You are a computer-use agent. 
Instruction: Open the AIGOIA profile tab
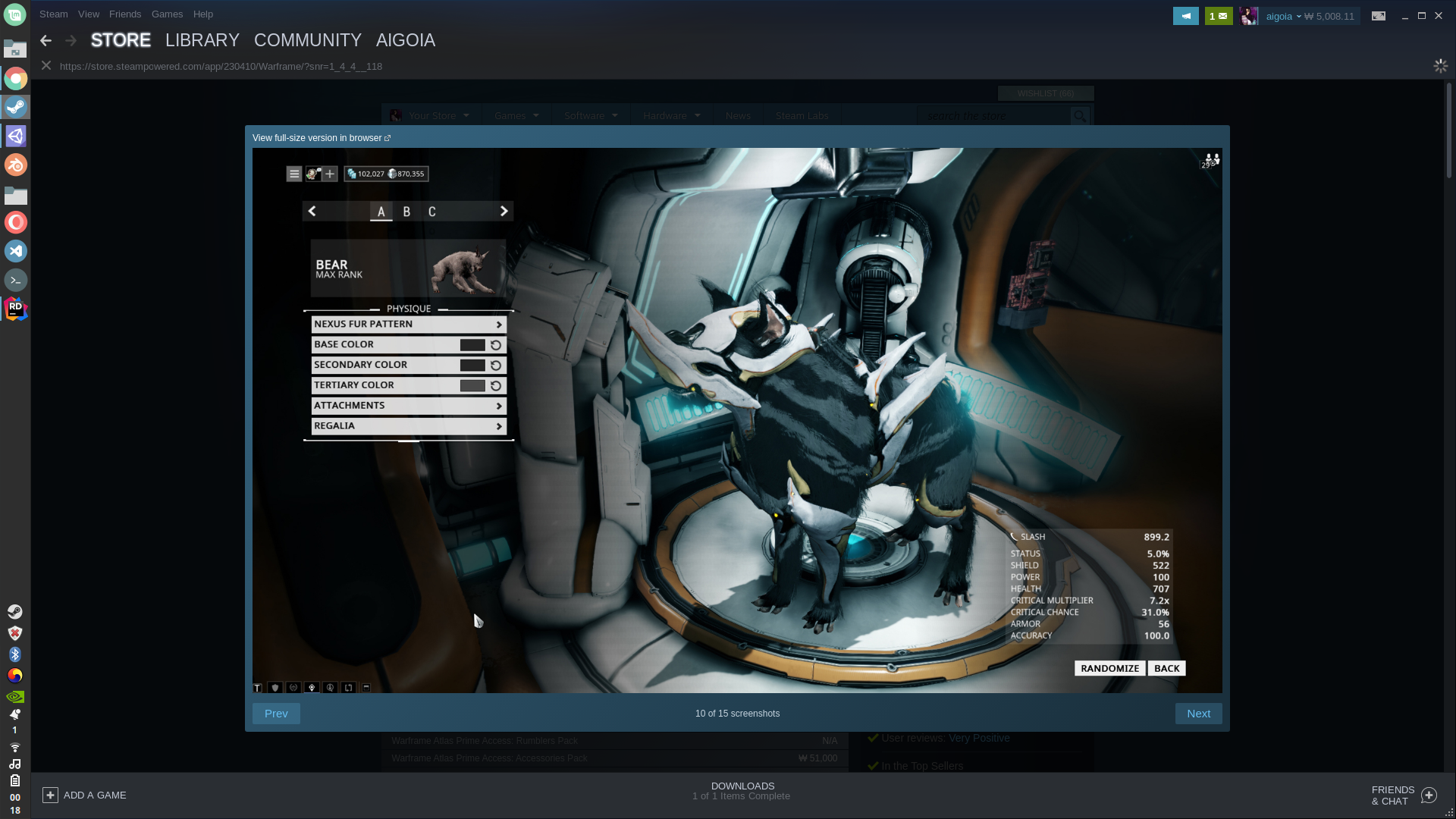point(406,40)
